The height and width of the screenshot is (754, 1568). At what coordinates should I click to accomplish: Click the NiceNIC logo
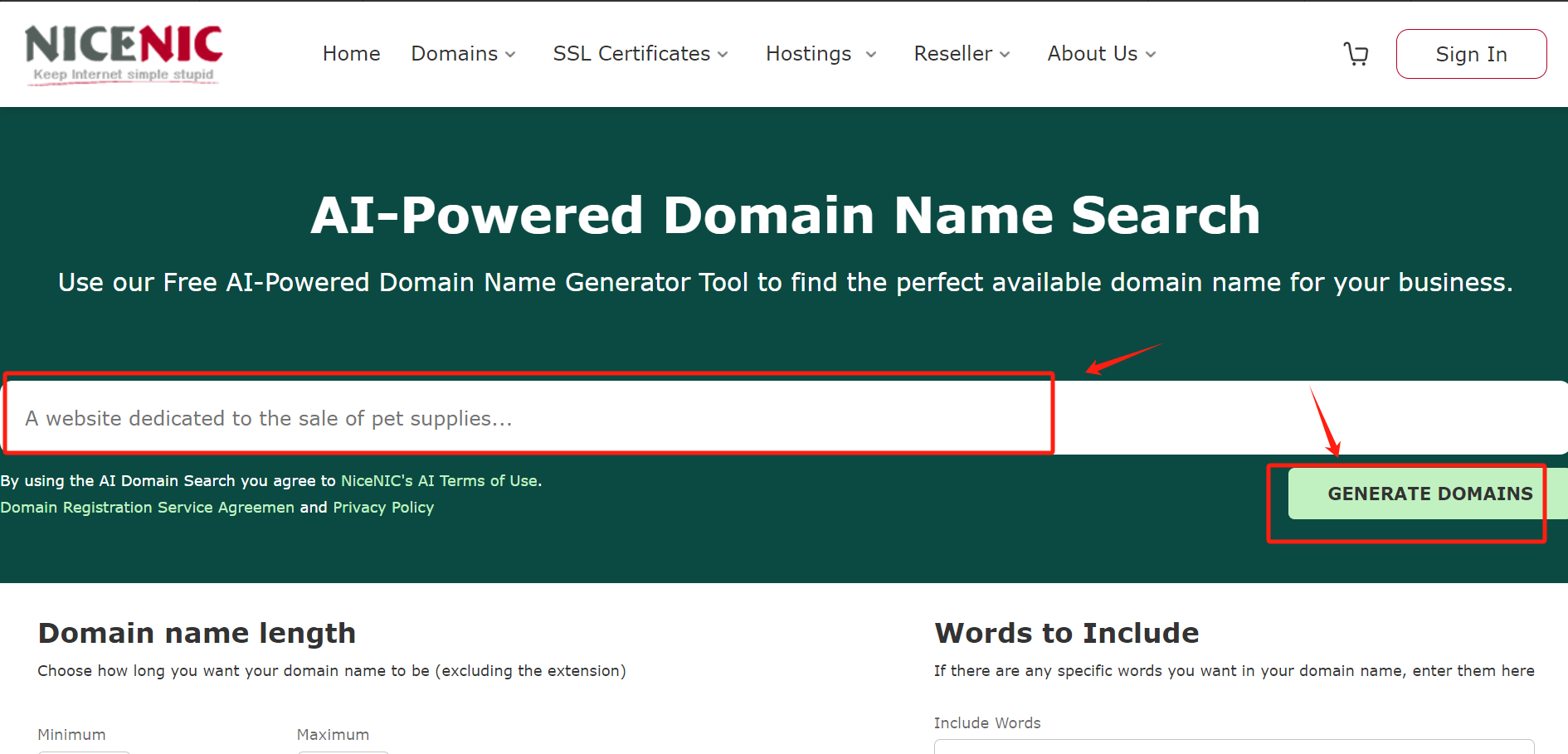click(124, 54)
